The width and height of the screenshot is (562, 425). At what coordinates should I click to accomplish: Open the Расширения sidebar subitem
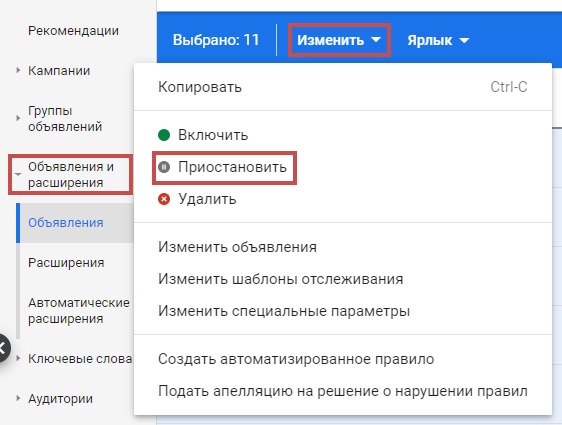[66, 263]
